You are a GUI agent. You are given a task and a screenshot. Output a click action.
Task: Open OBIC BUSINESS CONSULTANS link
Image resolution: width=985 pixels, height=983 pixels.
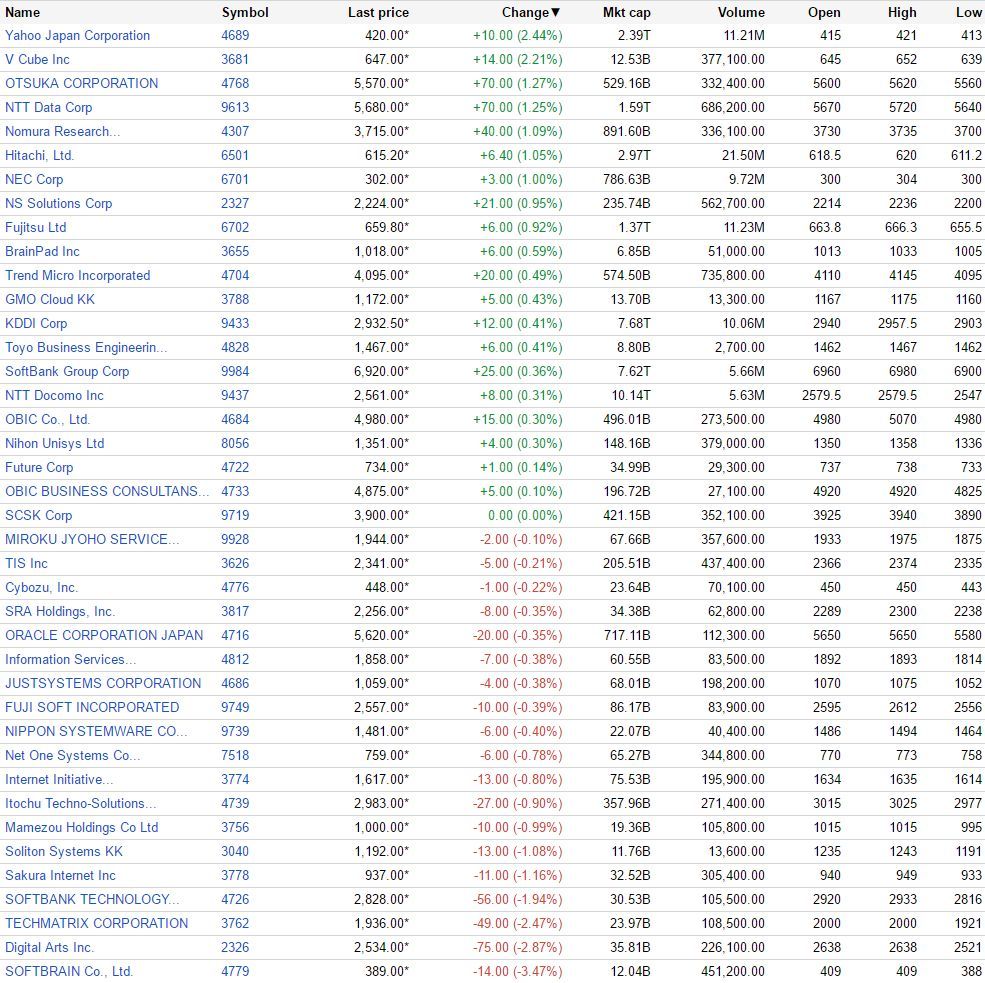(x=107, y=492)
